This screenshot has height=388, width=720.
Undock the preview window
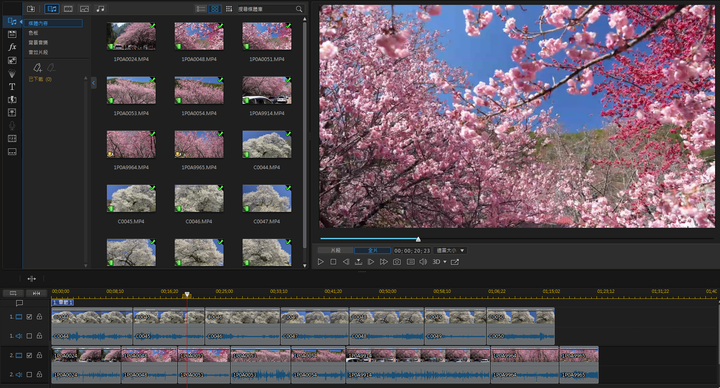(455, 262)
